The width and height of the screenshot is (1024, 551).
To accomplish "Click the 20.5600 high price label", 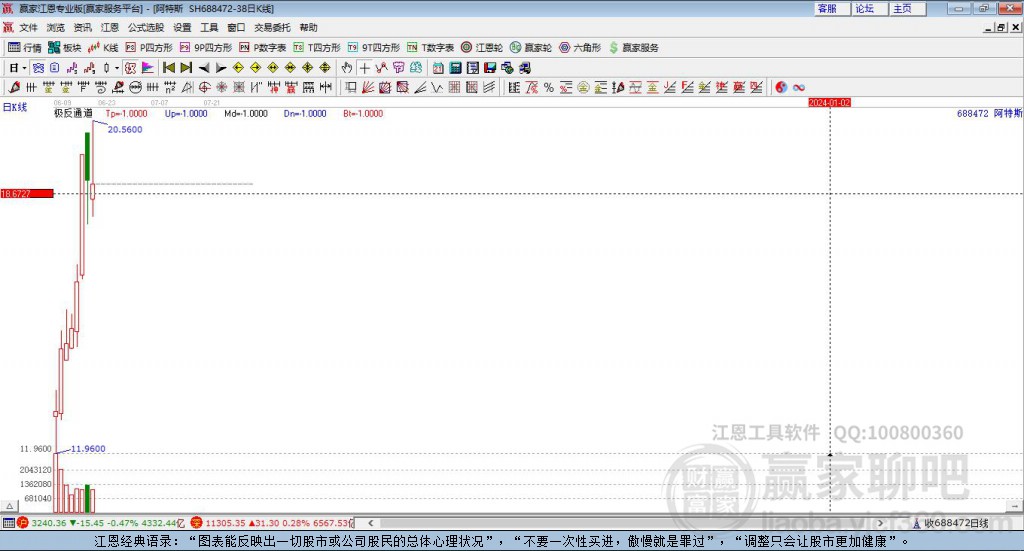I will 125,129.
